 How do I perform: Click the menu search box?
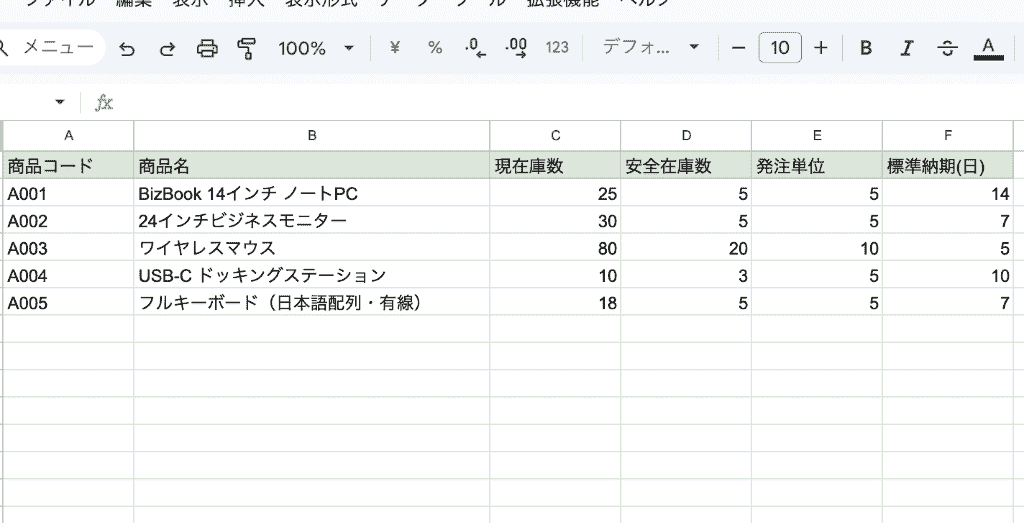pyautogui.click(x=51, y=47)
